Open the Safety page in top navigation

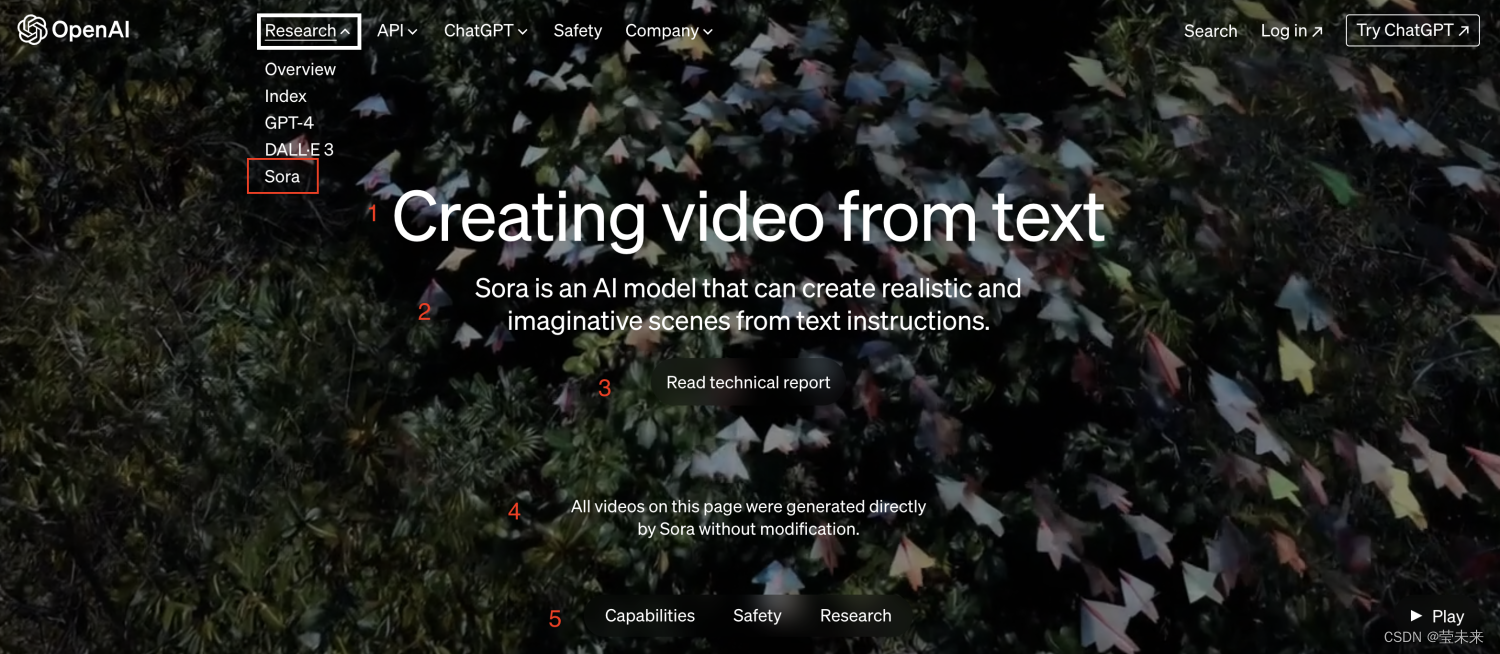(x=578, y=31)
